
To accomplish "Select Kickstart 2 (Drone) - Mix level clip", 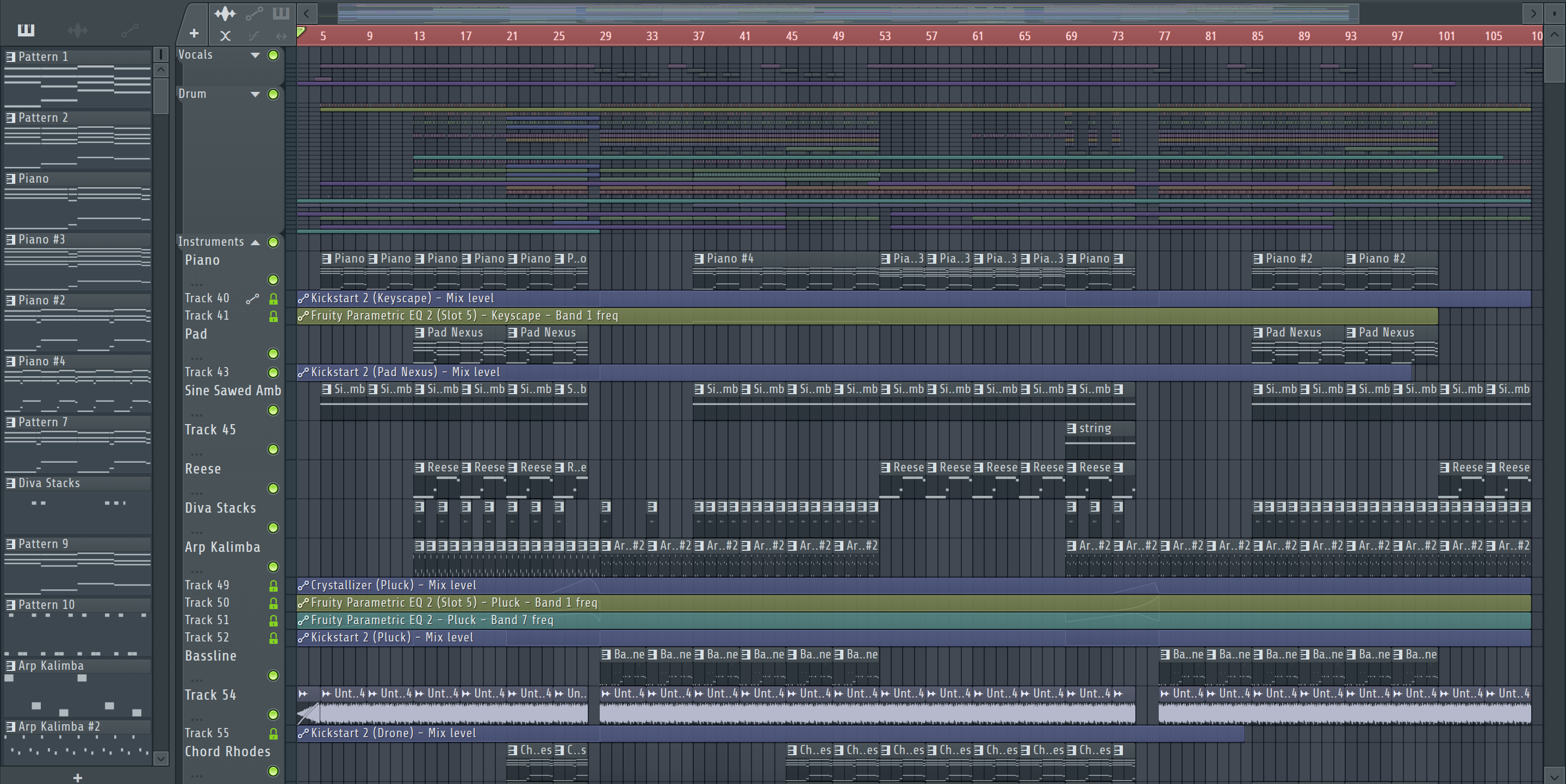I will pos(770,733).
